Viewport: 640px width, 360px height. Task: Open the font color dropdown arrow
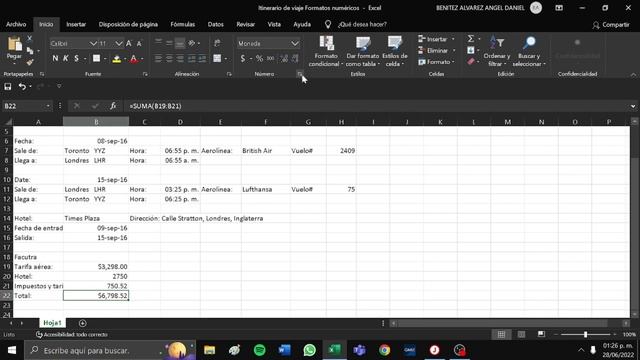pos(142,59)
